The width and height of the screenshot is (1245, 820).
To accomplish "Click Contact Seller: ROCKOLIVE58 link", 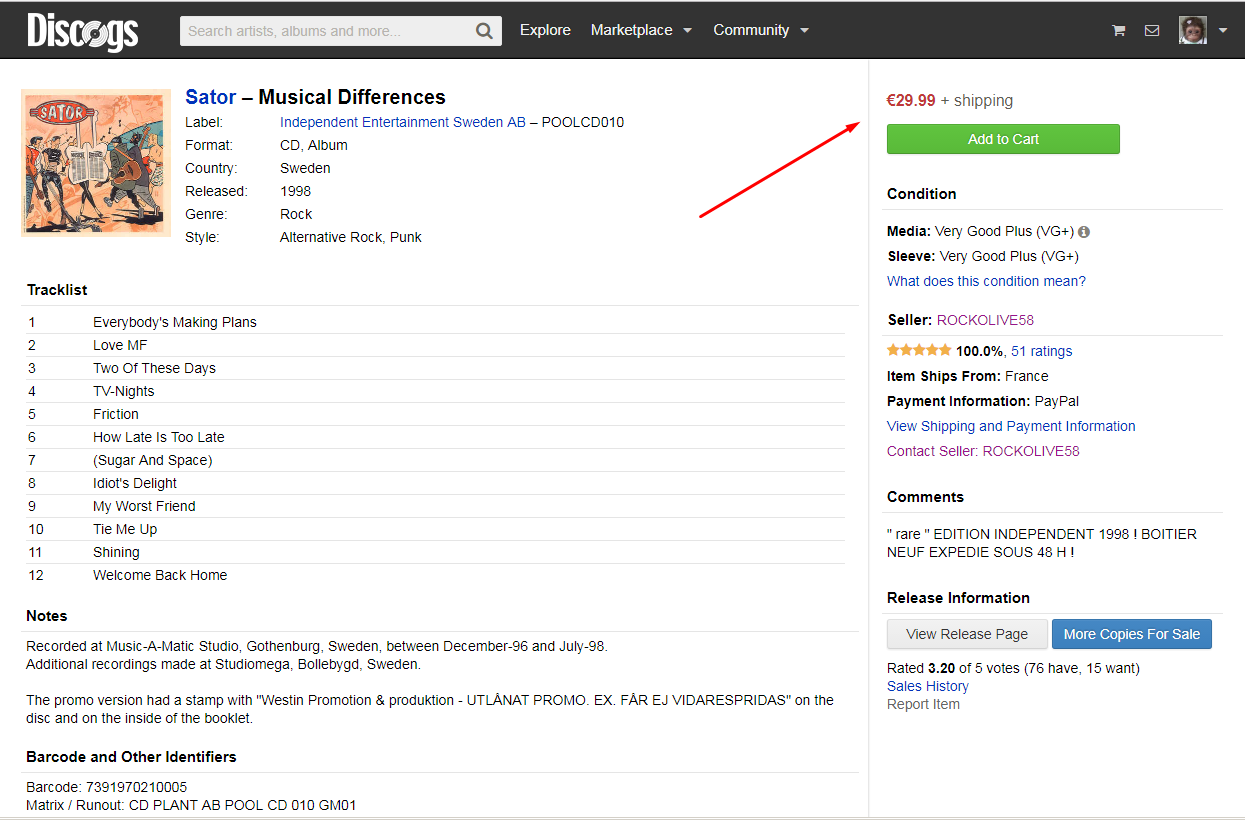I will coord(983,451).
